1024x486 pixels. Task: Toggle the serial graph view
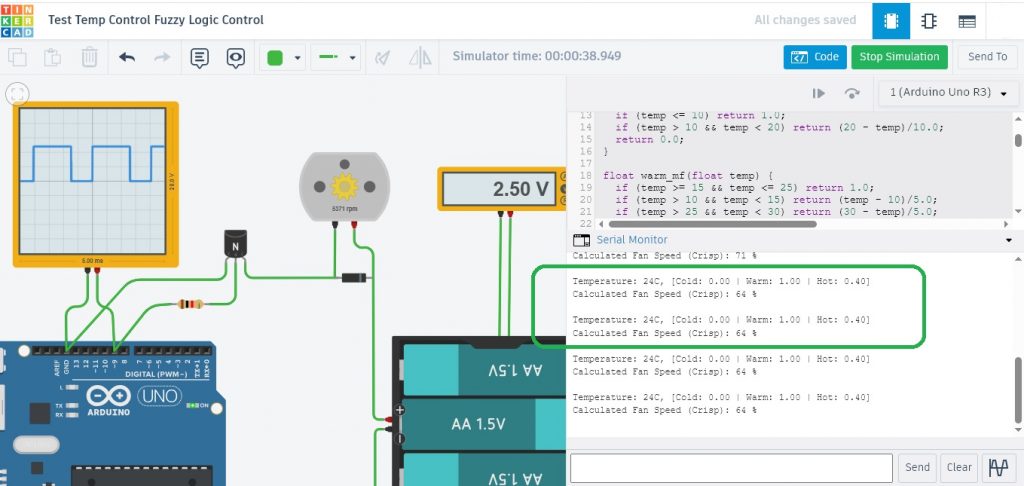[999, 468]
